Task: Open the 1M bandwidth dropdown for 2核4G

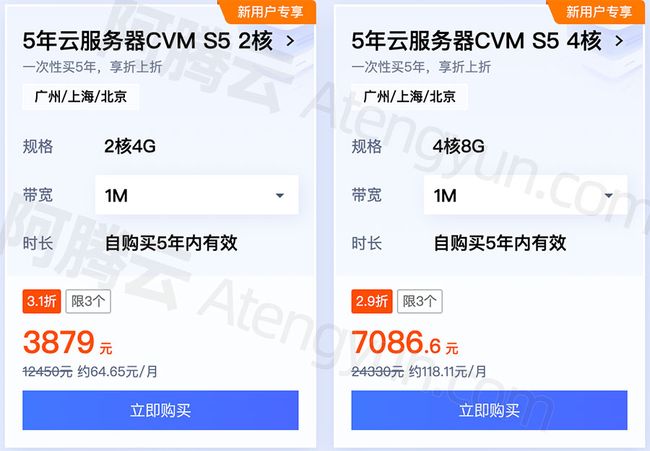Action: point(197,195)
